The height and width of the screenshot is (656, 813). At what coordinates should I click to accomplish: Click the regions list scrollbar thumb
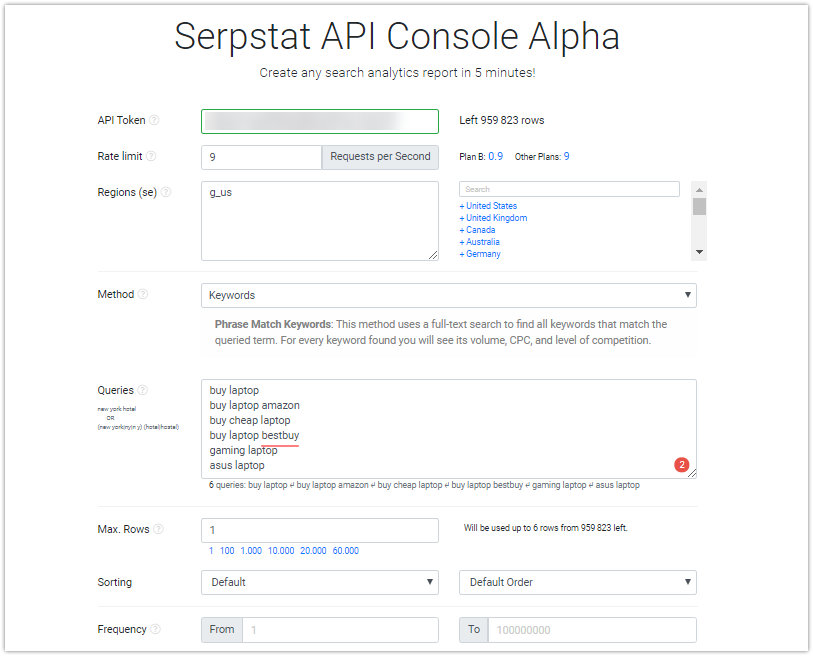pyautogui.click(x=699, y=206)
